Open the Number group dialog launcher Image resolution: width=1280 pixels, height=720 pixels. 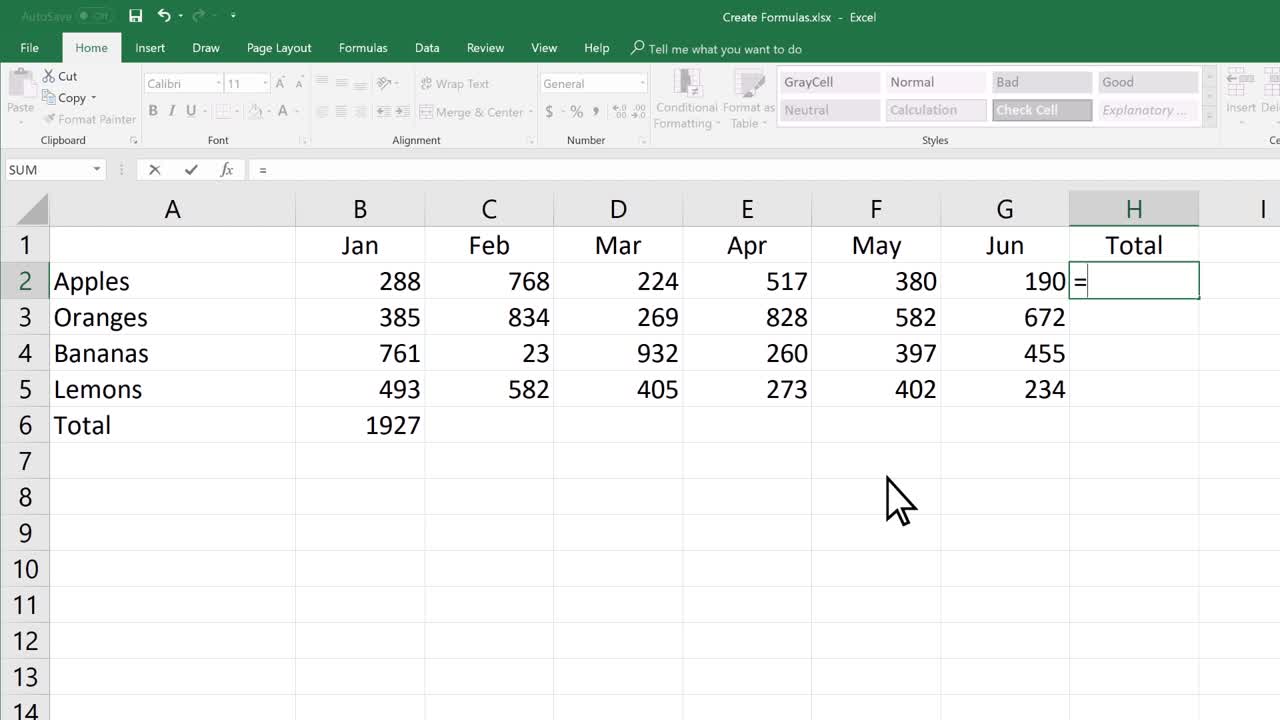click(642, 141)
